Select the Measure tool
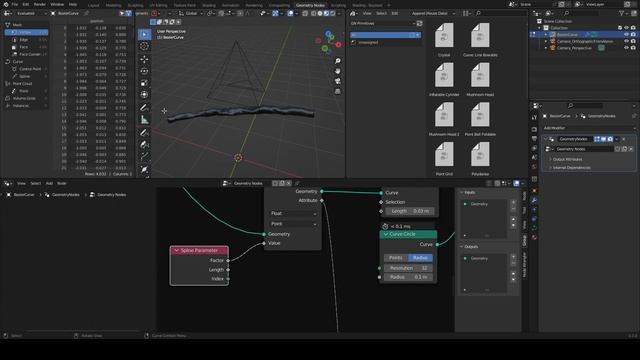This screenshot has height=360, width=640. [x=144, y=120]
